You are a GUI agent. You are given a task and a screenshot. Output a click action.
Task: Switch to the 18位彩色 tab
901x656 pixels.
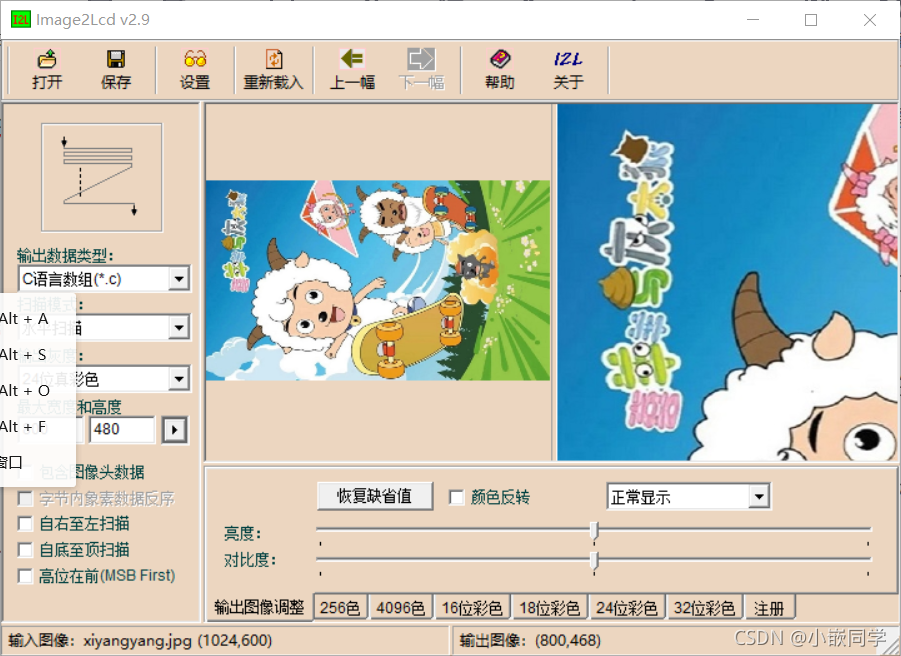[x=549, y=608]
